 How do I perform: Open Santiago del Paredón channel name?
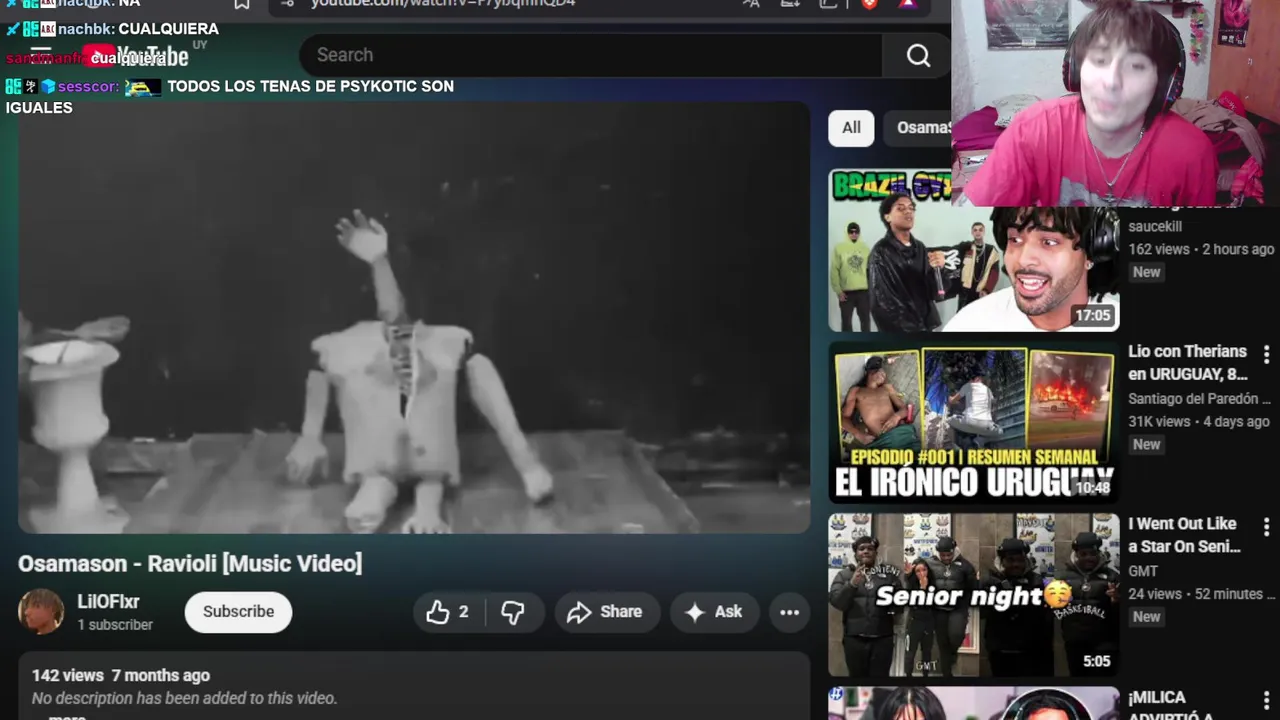coord(1199,399)
